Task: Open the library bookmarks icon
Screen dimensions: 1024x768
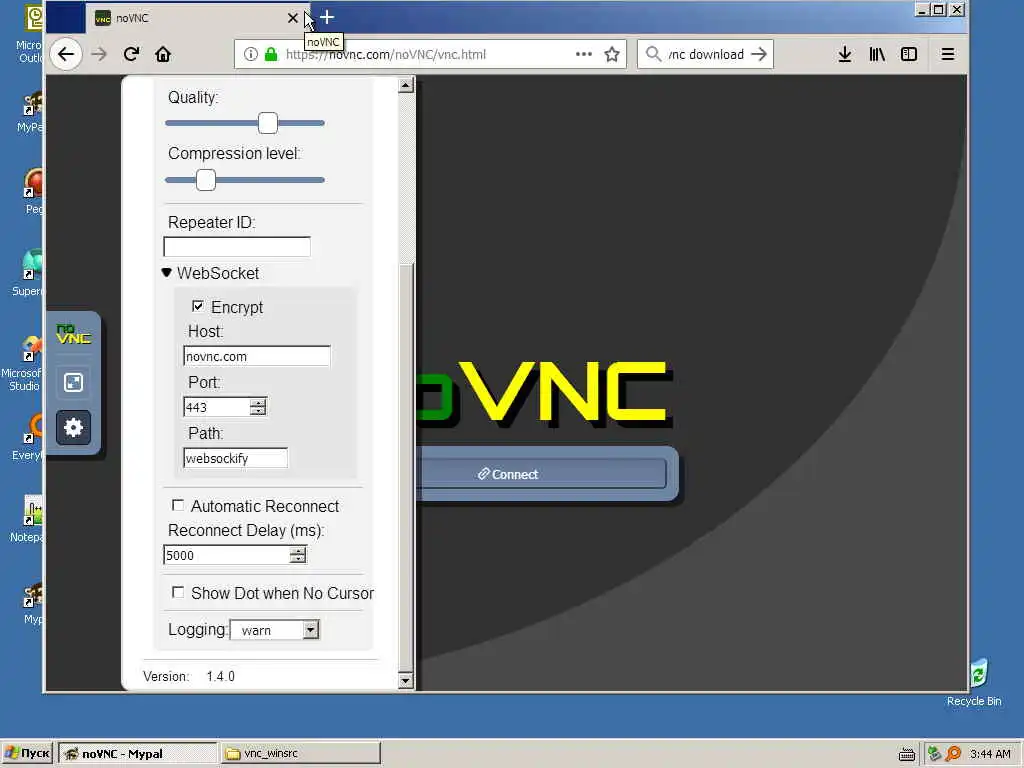Action: pyautogui.click(x=877, y=54)
